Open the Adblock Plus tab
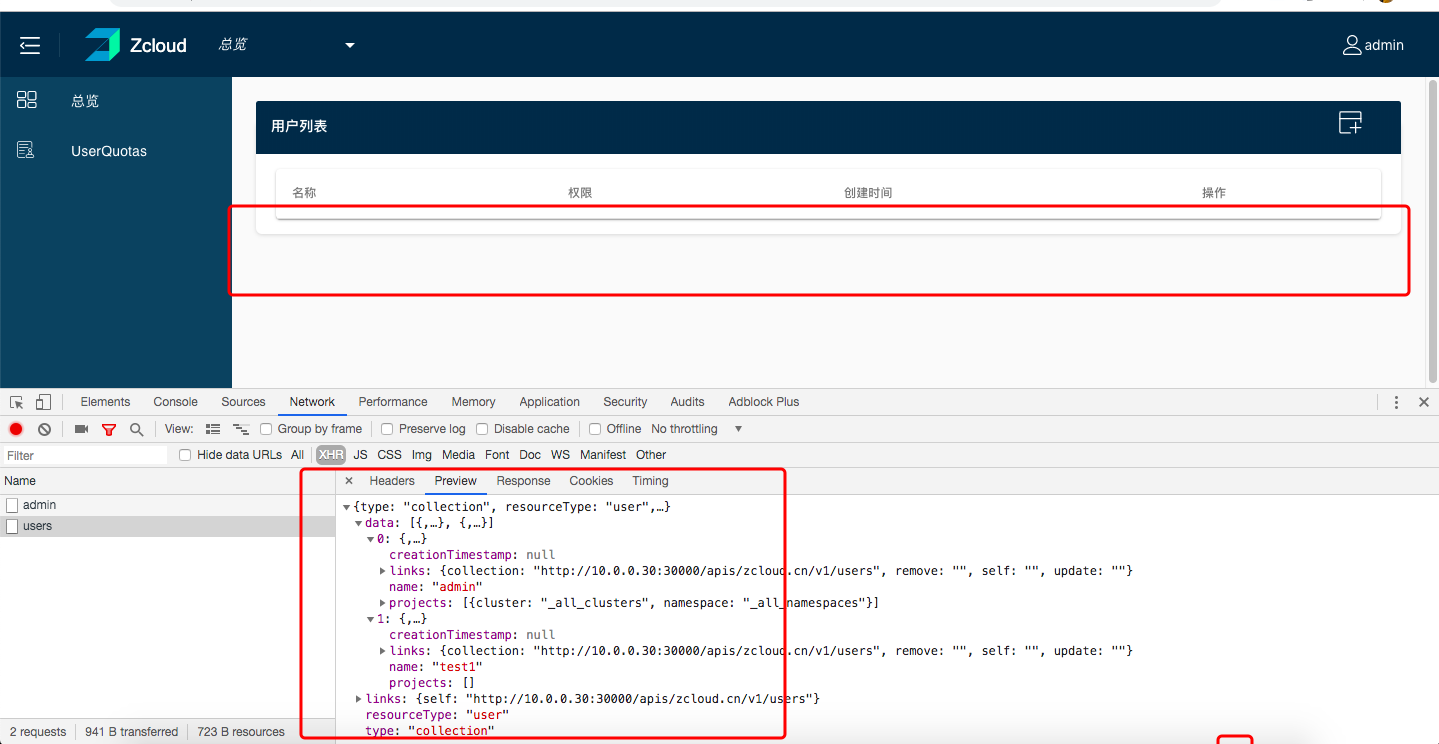This screenshot has height=744, width=1439. (764, 402)
